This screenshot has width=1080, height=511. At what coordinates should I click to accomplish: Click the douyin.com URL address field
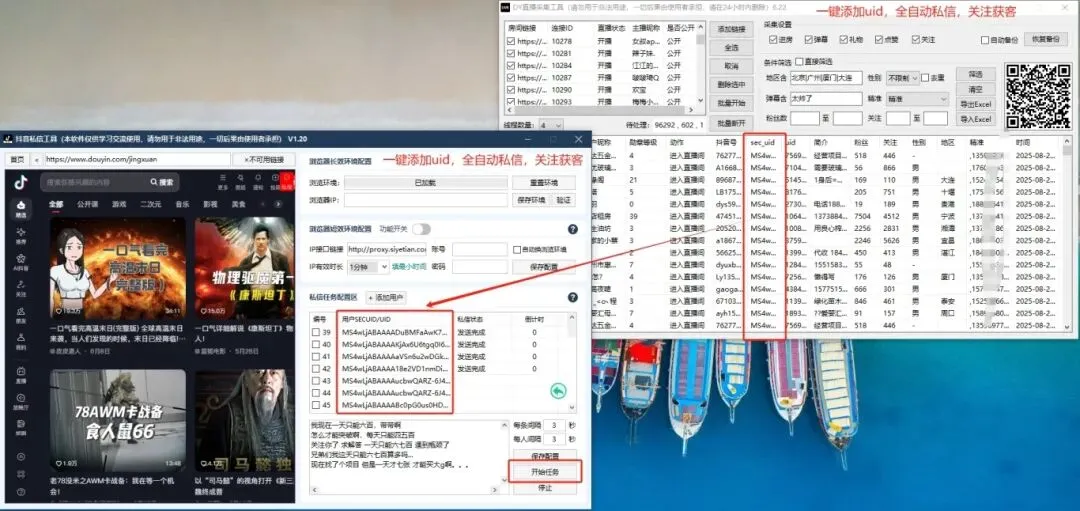click(x=136, y=159)
